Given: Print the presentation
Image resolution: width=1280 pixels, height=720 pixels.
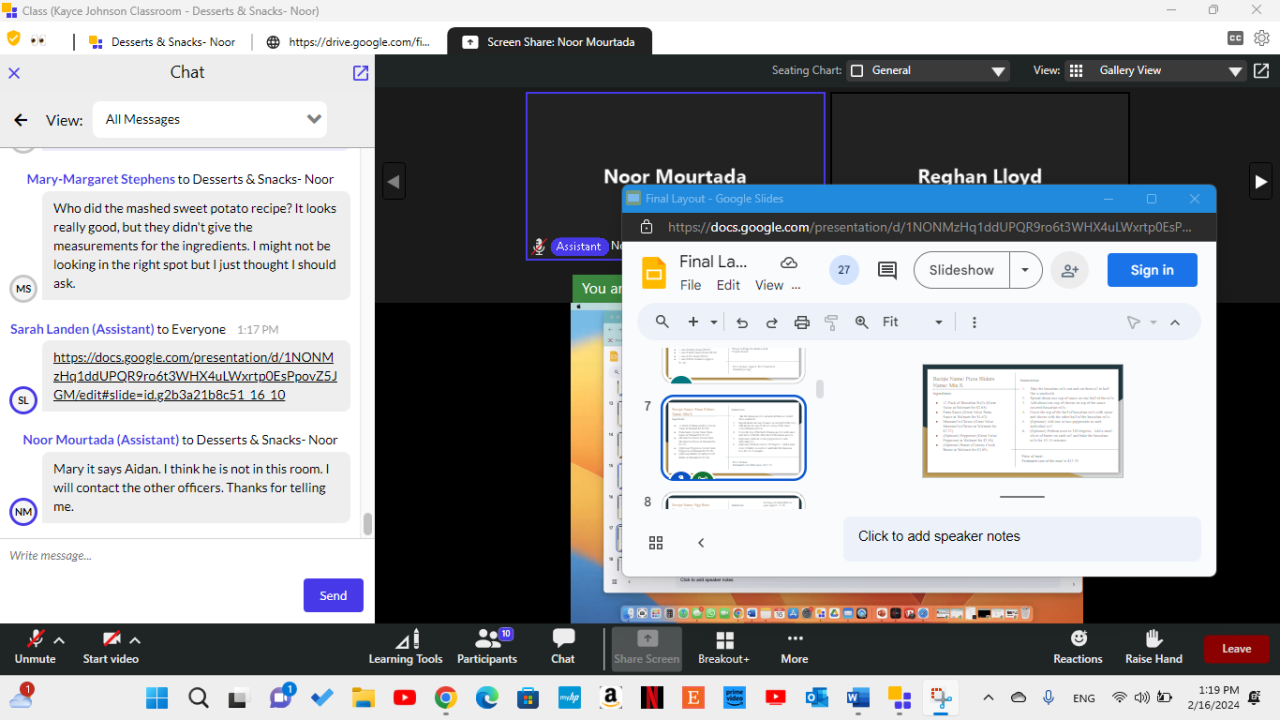Looking at the screenshot, I should pos(801,322).
